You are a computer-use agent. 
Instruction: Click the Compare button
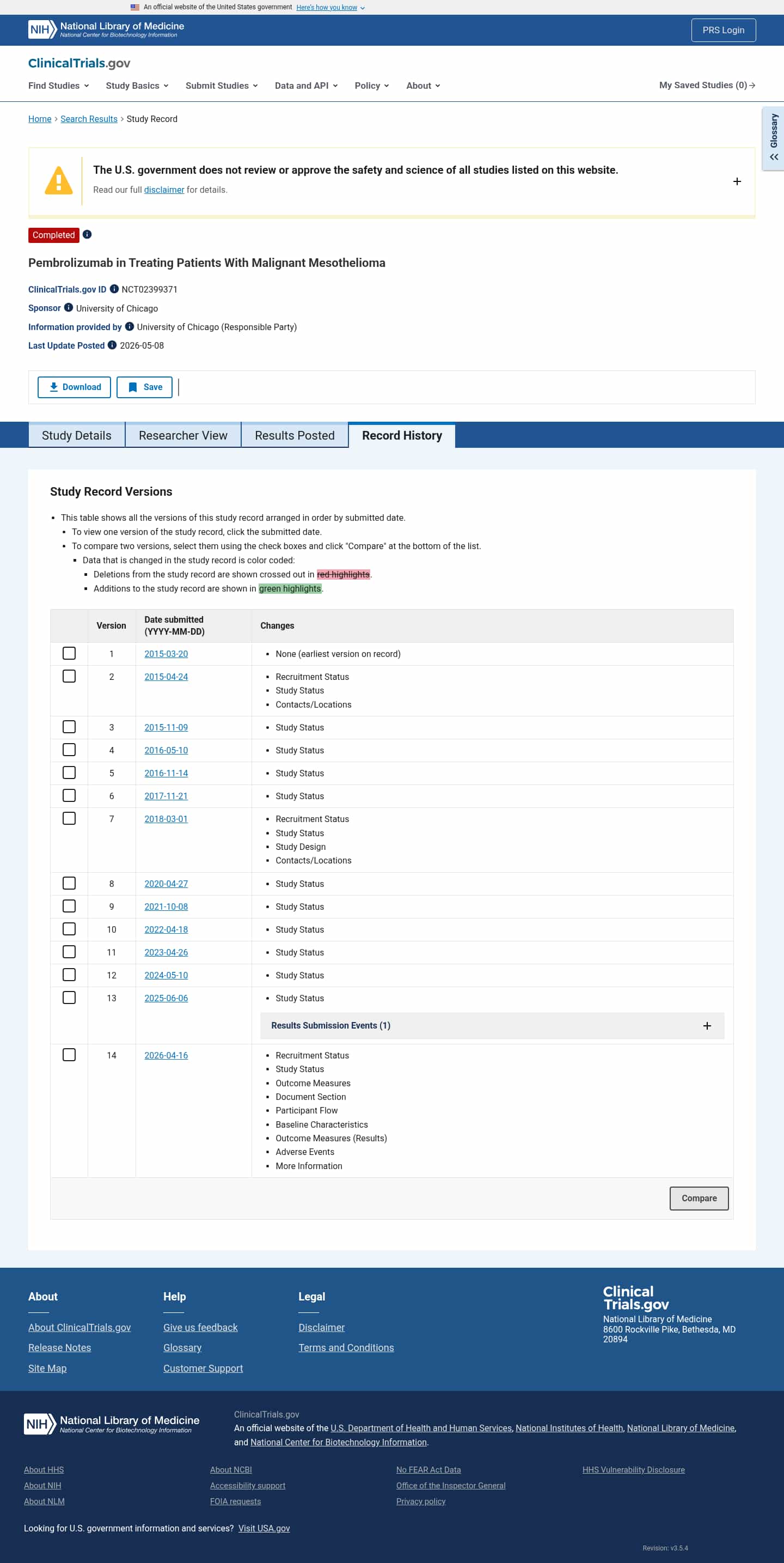(x=699, y=1199)
